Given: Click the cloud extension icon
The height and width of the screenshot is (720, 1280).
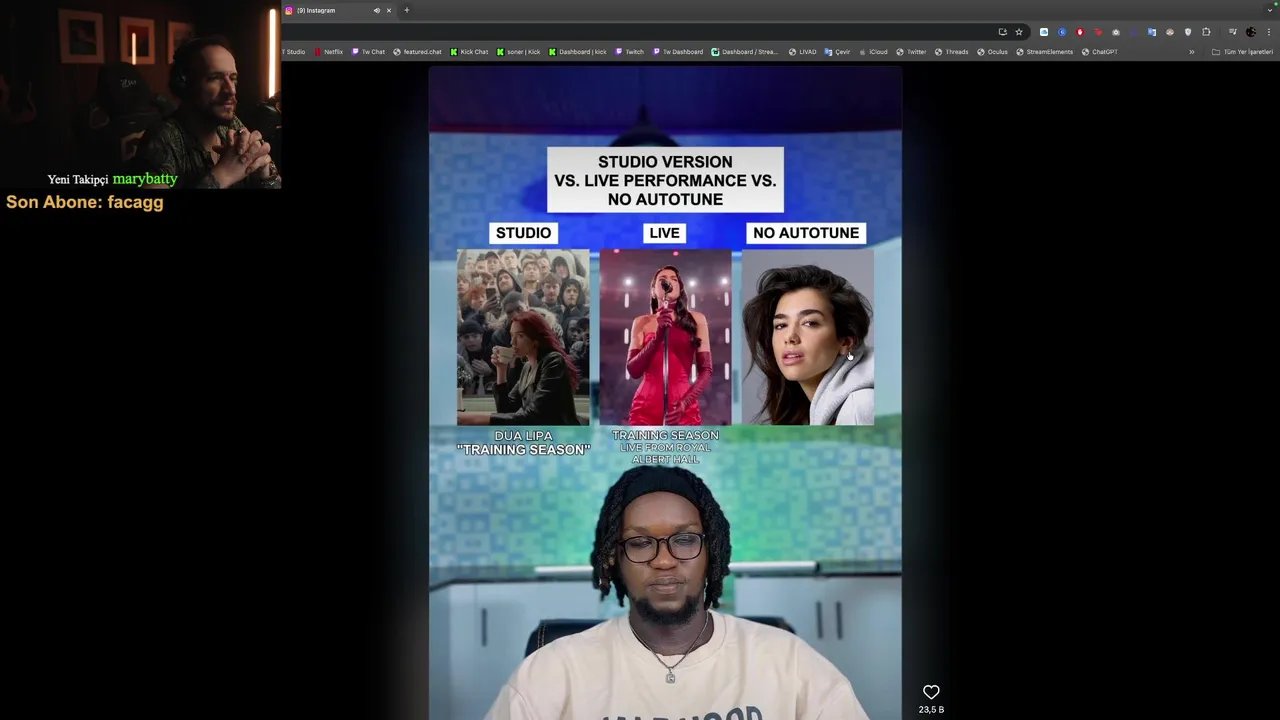Looking at the screenshot, I should pyautogui.click(x=1044, y=32).
